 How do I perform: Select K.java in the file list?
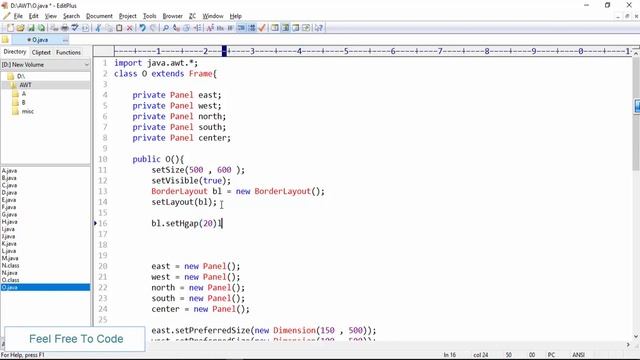tap(9, 244)
